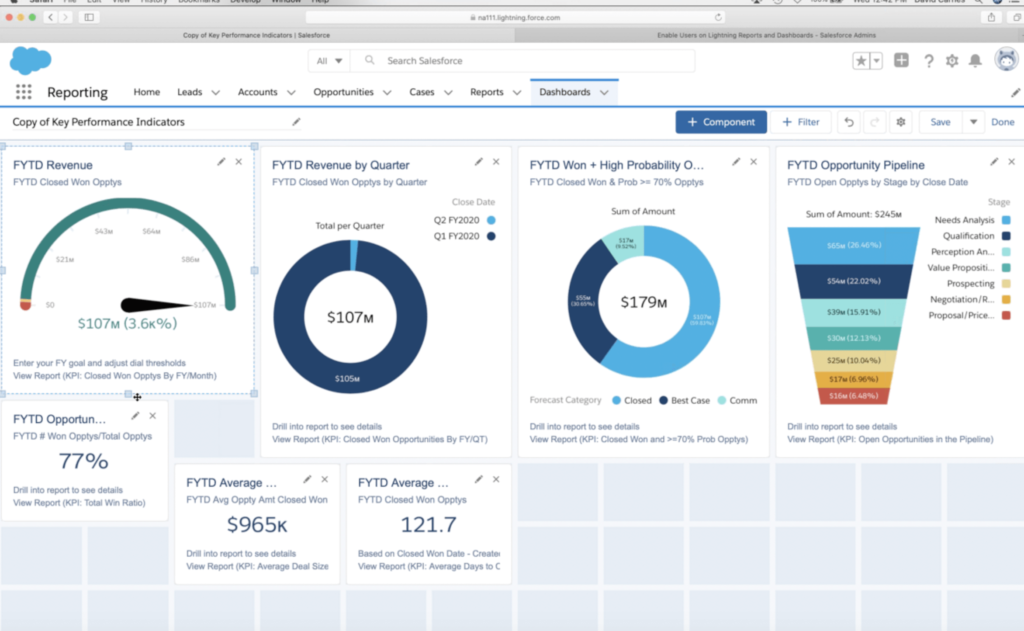Remove FYTD Revenue by Quarter component
This screenshot has height=631, width=1024.
click(496, 161)
